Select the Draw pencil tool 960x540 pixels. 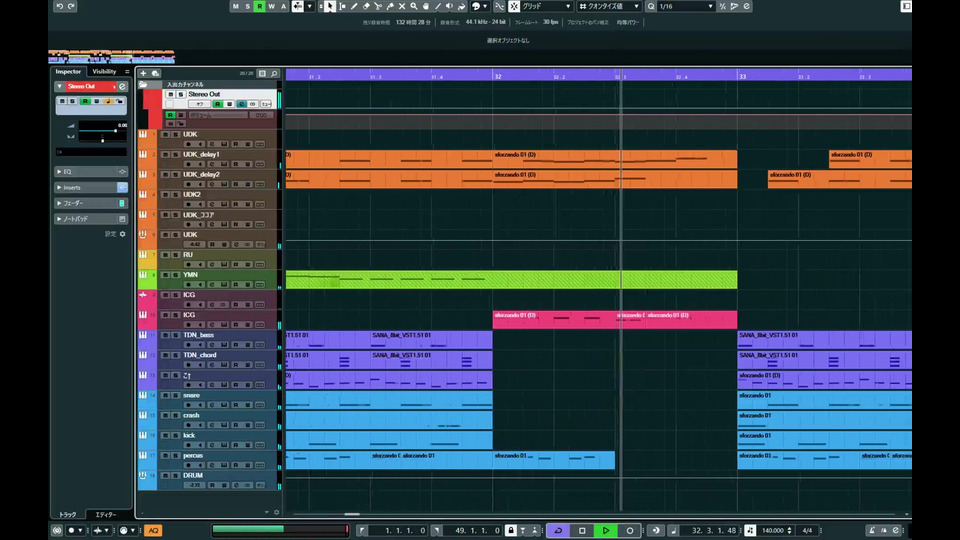pos(353,6)
